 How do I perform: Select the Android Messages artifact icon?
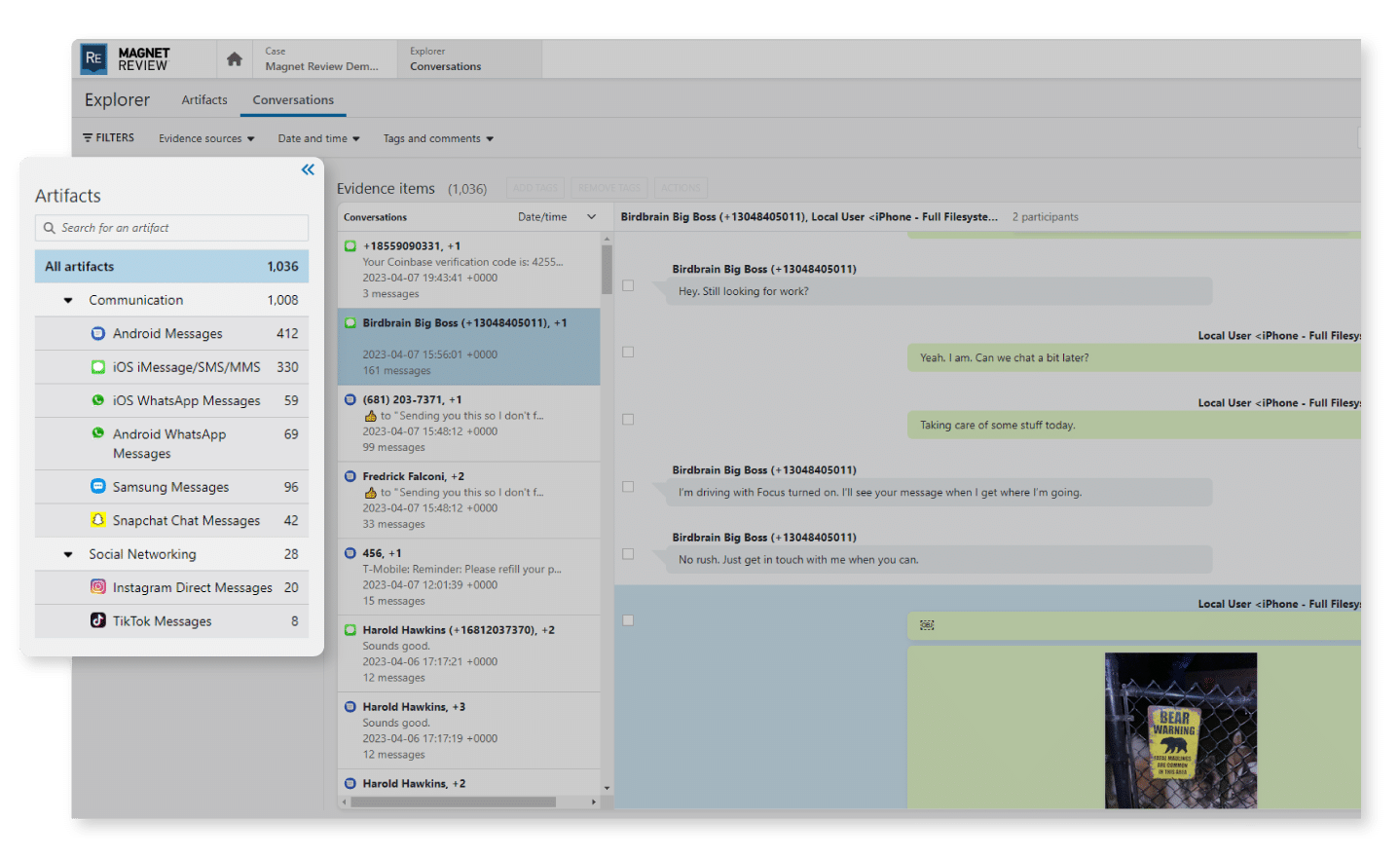98,333
